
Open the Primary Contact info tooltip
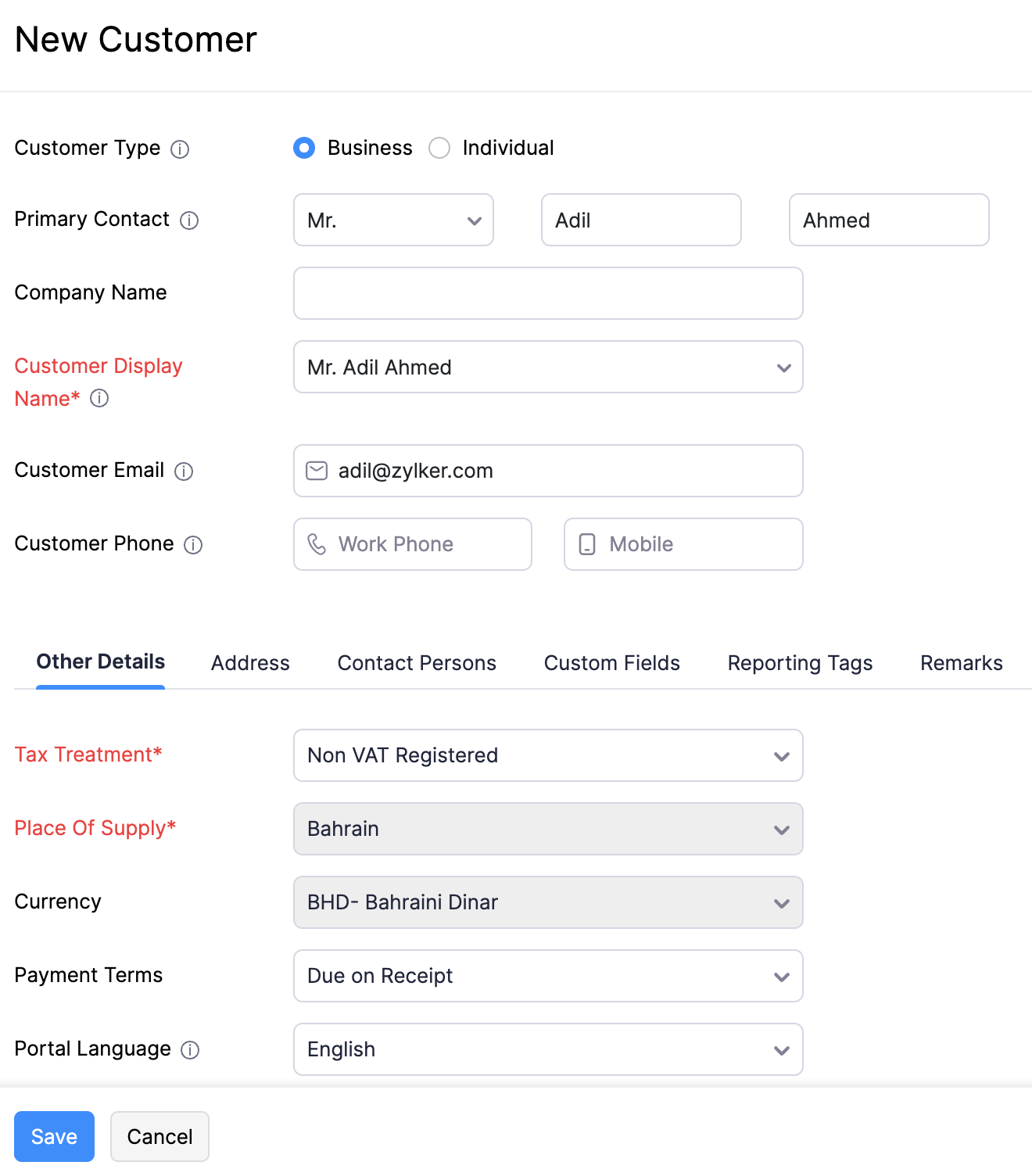190,220
